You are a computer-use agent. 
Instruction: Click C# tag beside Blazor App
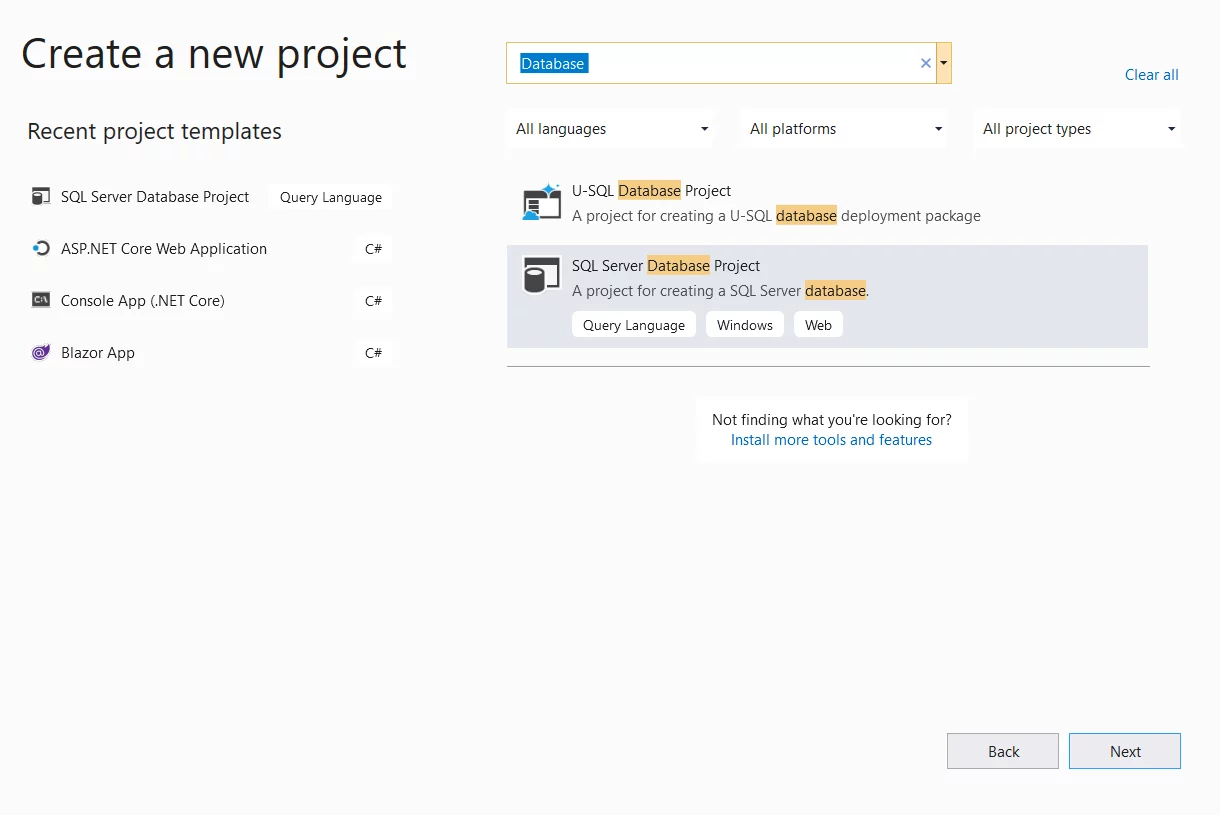pos(373,353)
